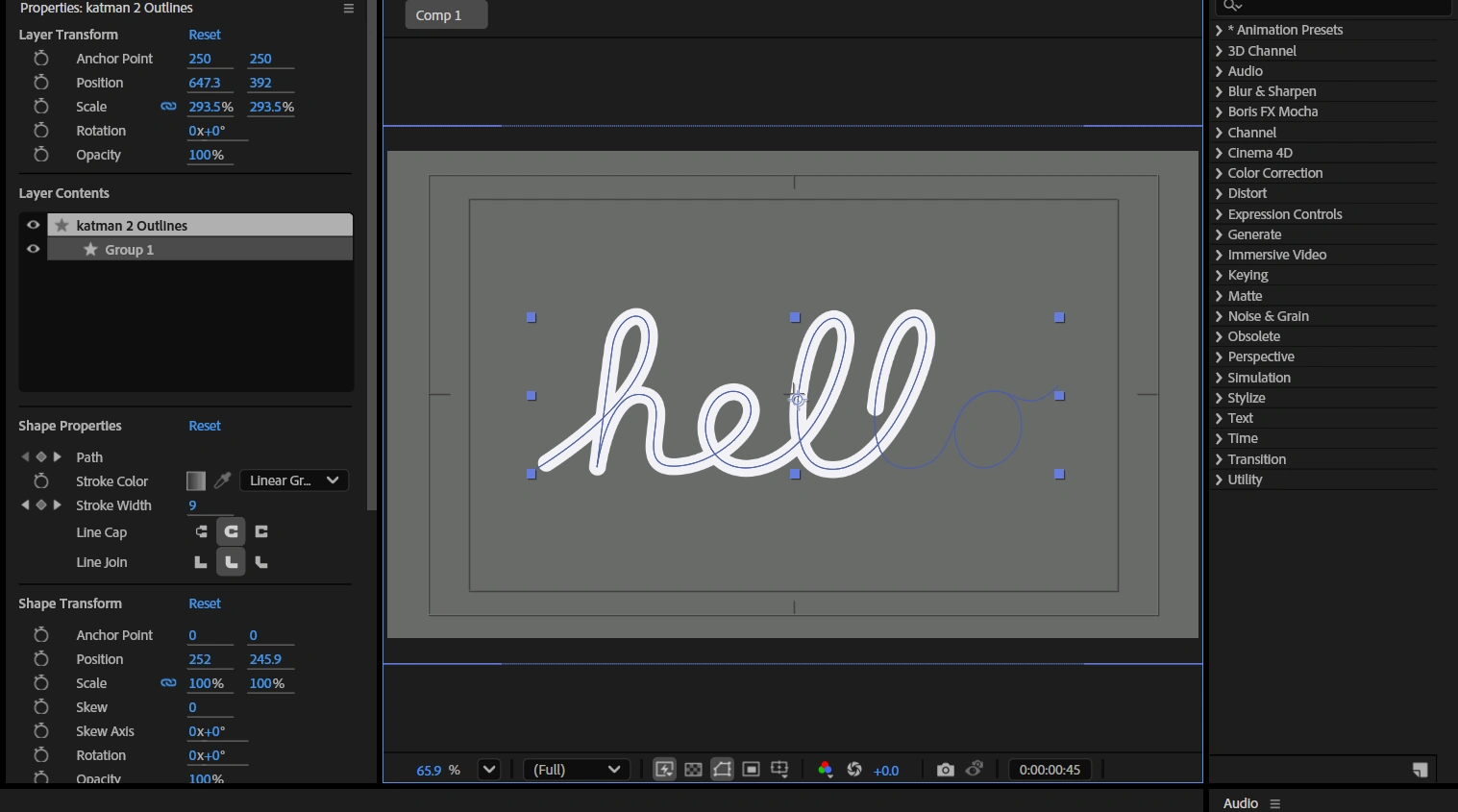This screenshot has width=1458, height=812.
Task: Toggle visibility of Group 1
Action: [x=34, y=249]
